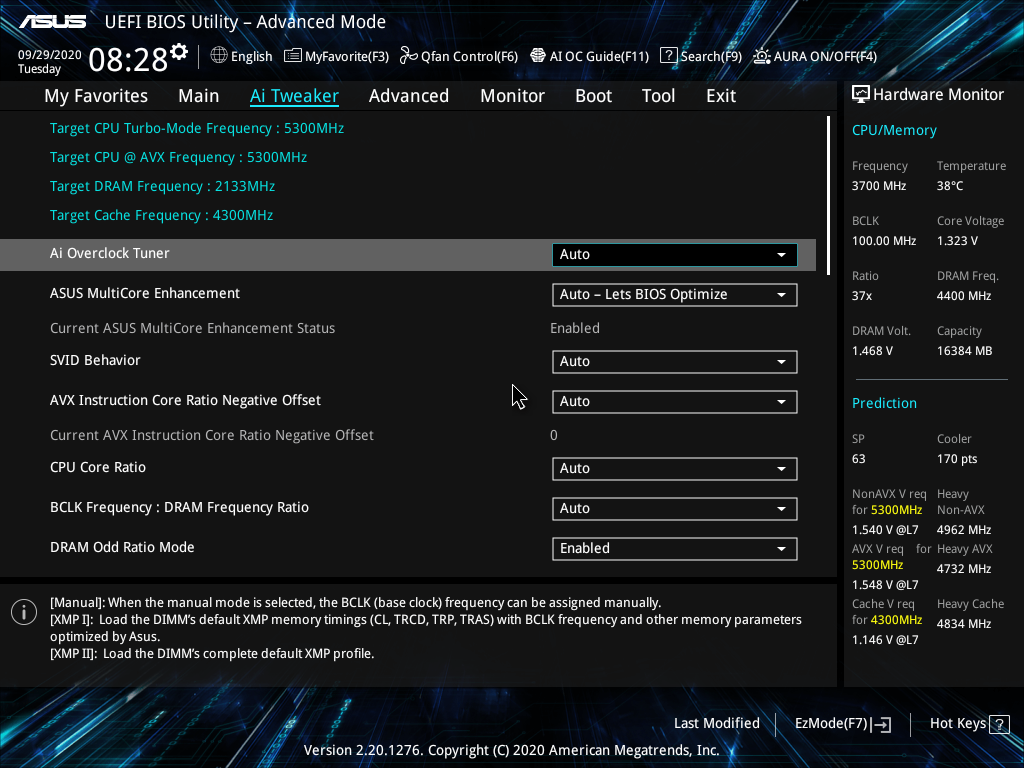The height and width of the screenshot is (768, 1024).
Task: Click the Qfan Control(F6) label
Action: pos(470,57)
